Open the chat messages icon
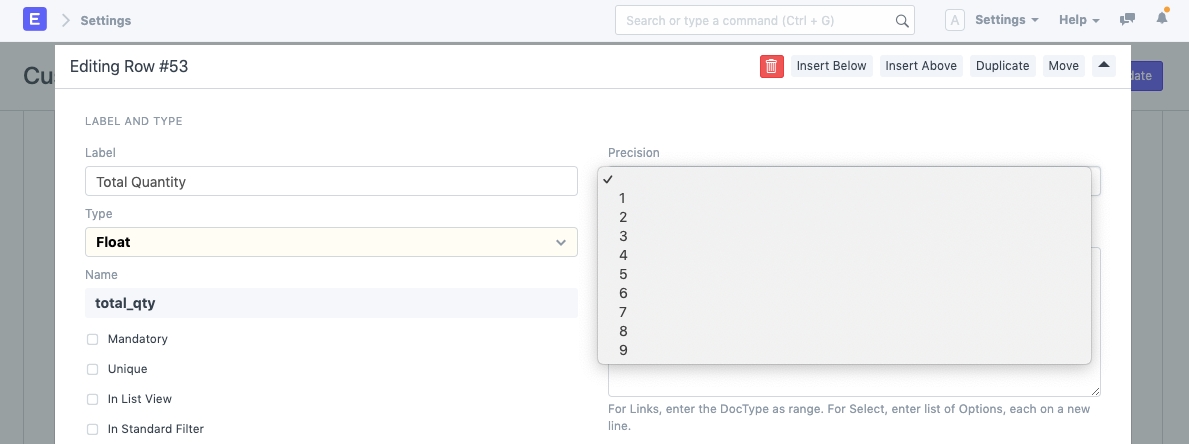 coord(1127,20)
